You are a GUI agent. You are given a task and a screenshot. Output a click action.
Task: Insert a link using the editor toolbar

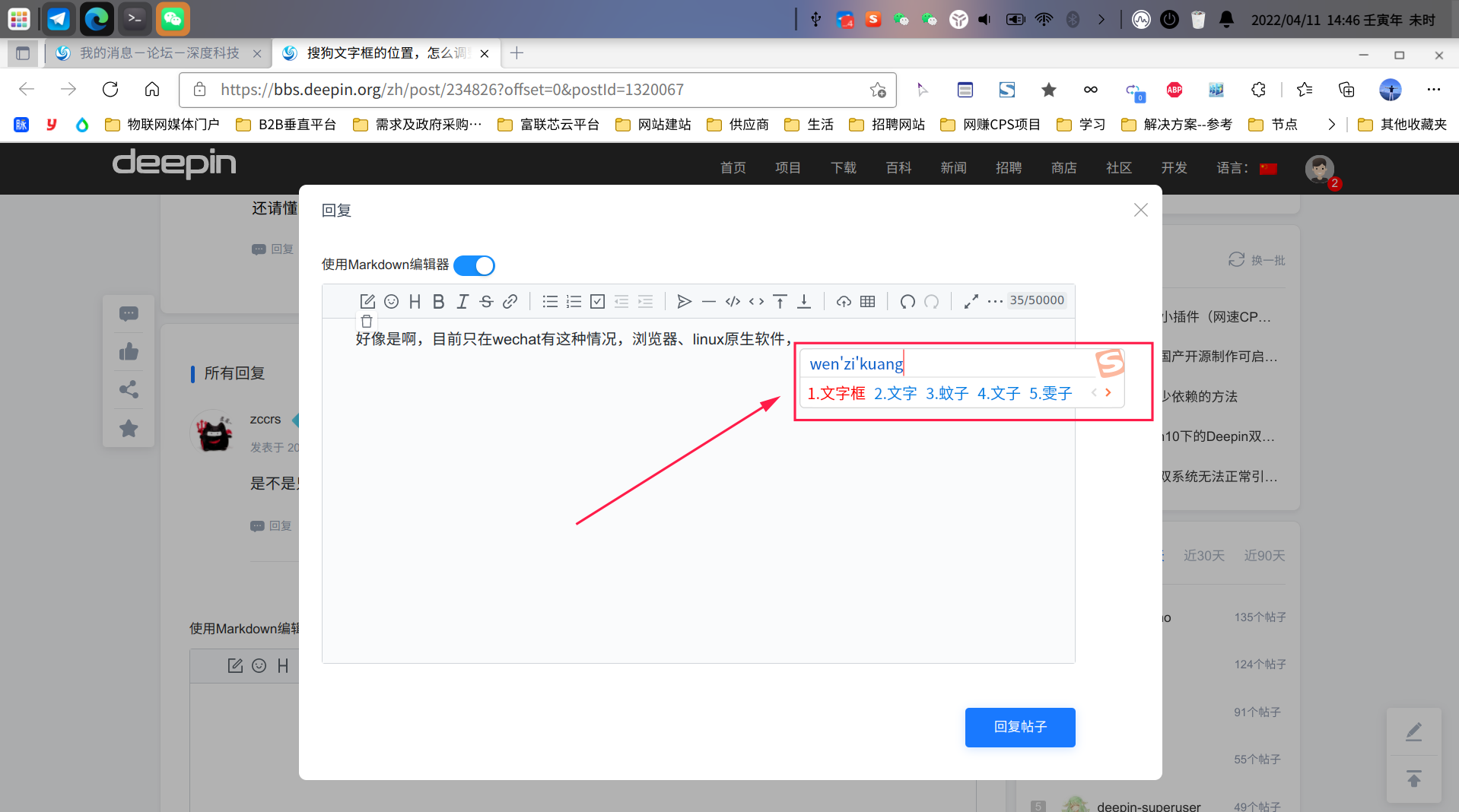(510, 302)
